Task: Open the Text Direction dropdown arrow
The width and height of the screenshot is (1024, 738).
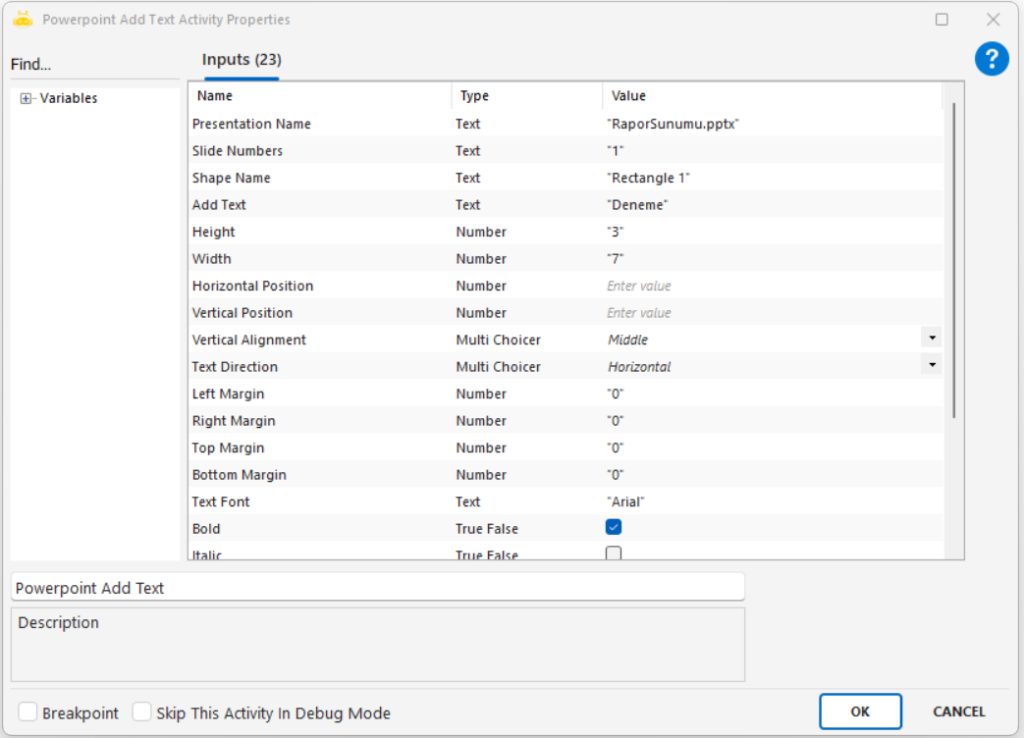Action: pyautogui.click(x=932, y=366)
